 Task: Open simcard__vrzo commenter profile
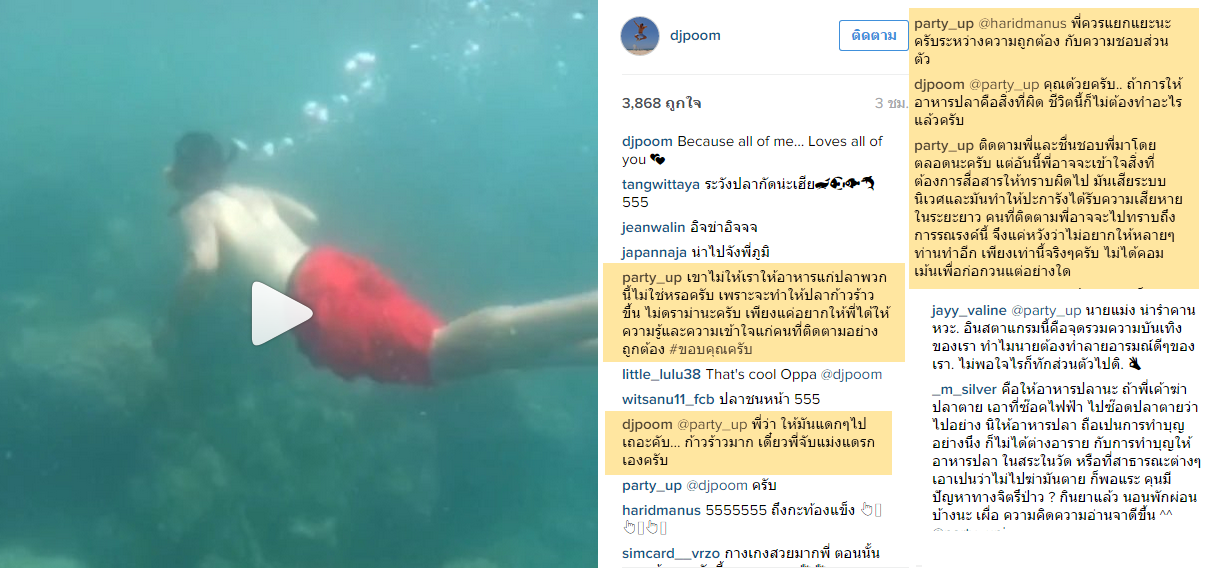(670, 554)
